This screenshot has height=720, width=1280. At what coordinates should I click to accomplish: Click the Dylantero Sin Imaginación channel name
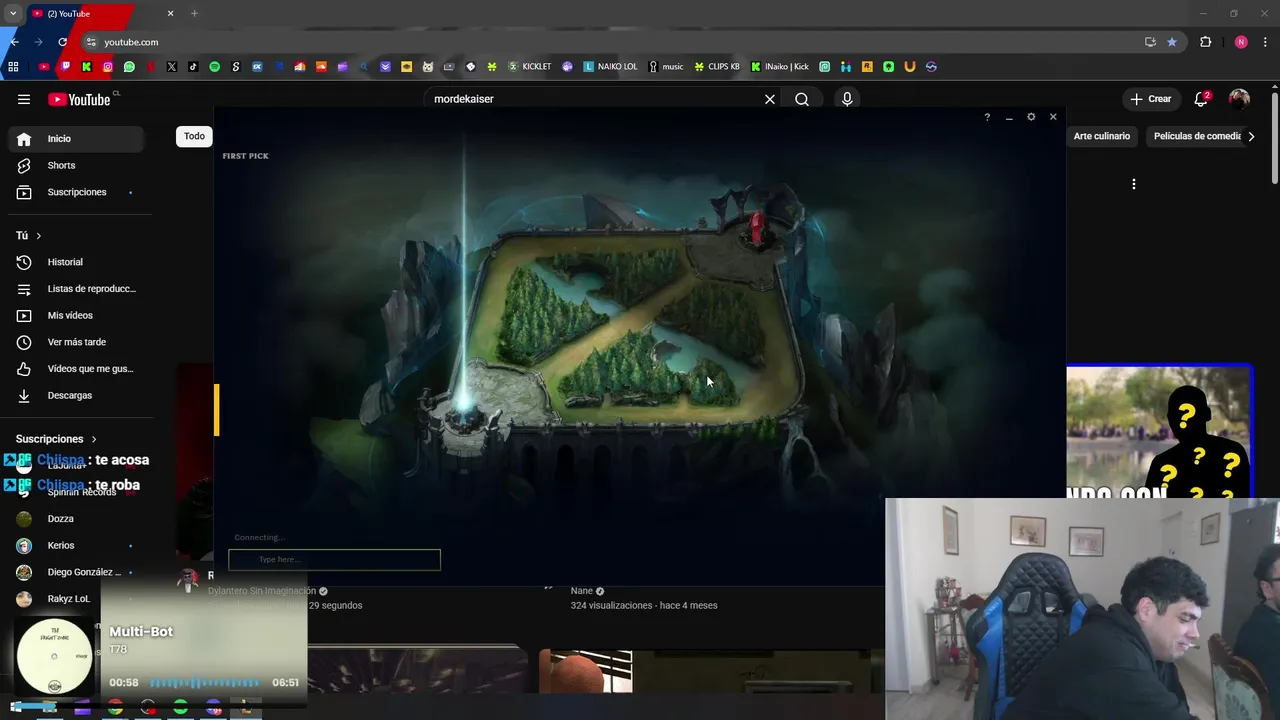pyautogui.click(x=262, y=591)
